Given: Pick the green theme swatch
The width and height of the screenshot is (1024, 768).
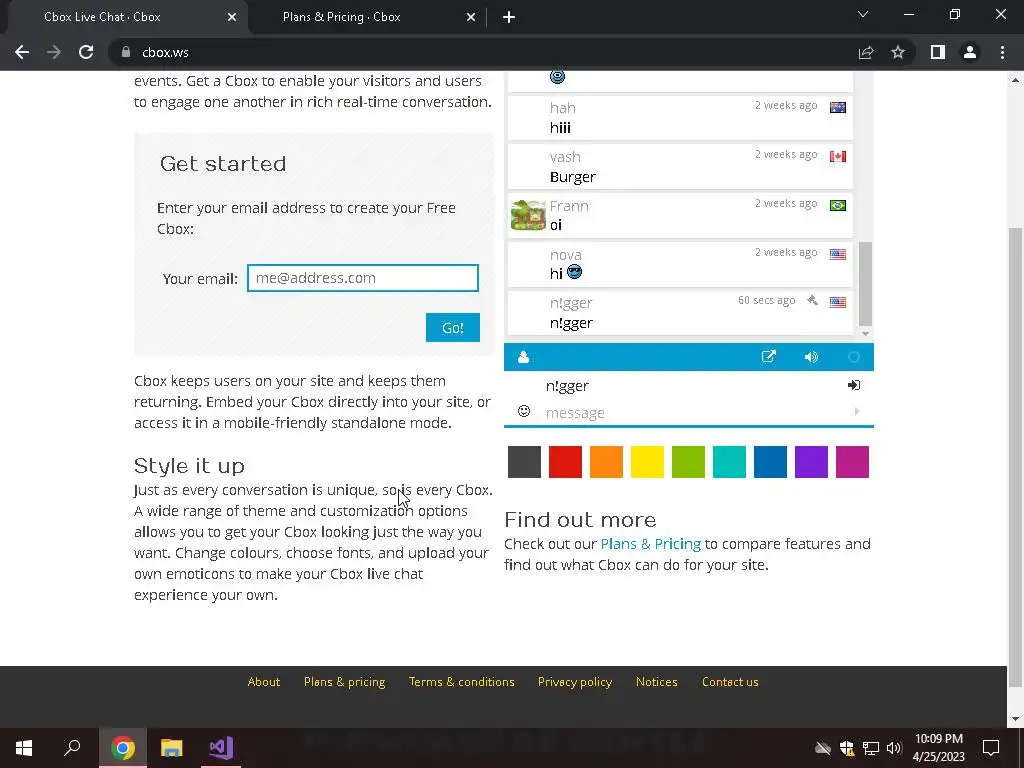Looking at the screenshot, I should click(688, 462).
